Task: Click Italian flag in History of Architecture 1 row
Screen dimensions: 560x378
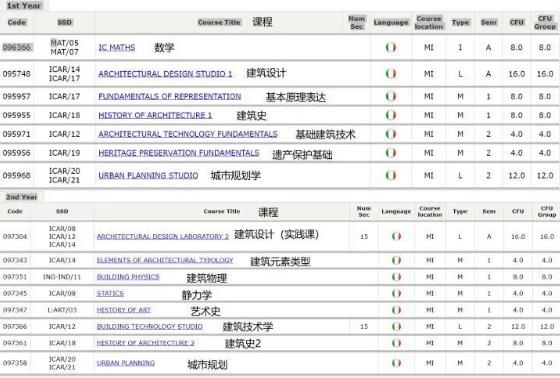Action: pyautogui.click(x=391, y=115)
